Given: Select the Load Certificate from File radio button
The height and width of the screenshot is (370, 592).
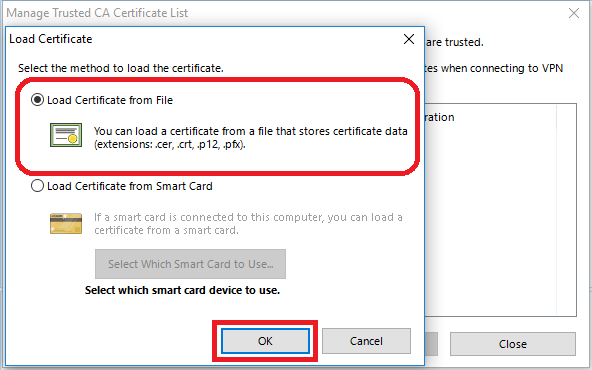Looking at the screenshot, I should coord(37,100).
